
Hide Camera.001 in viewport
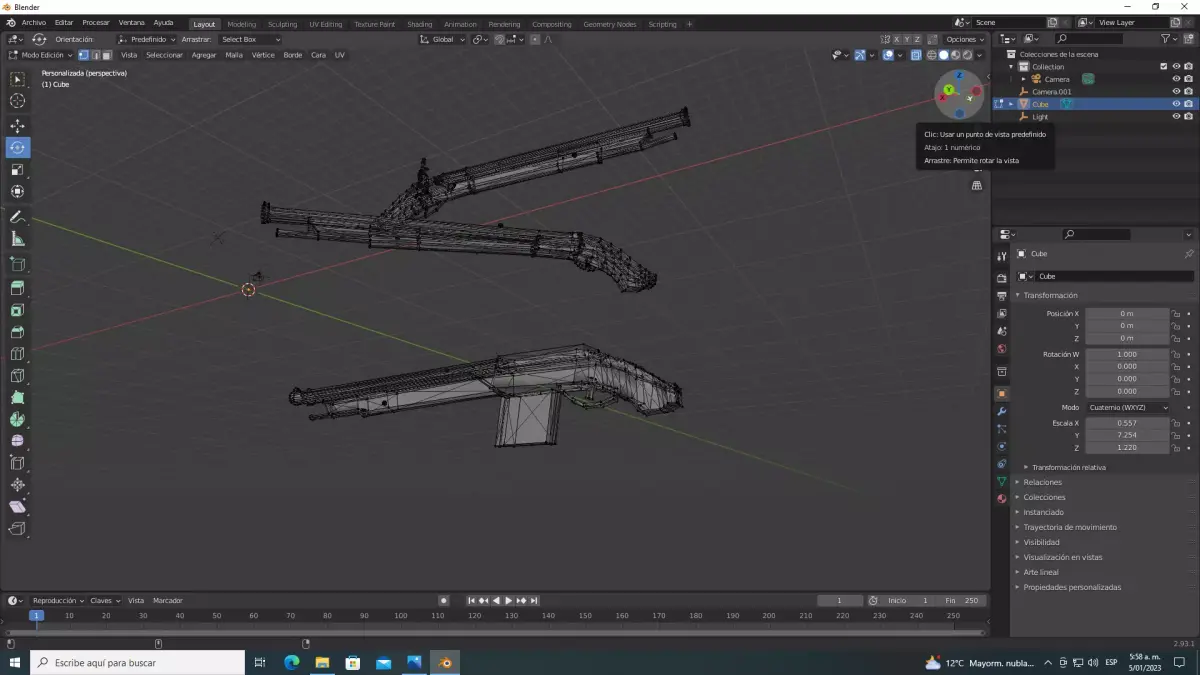coord(1176,91)
